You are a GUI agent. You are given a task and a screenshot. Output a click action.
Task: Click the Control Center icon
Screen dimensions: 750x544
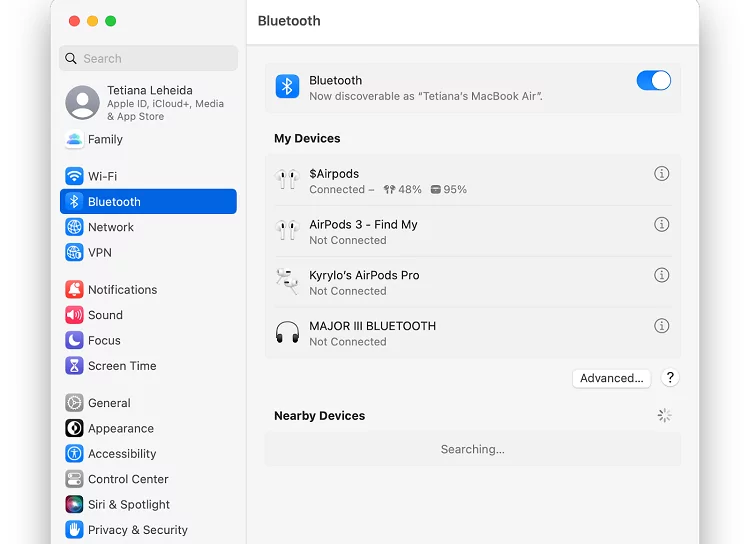point(74,479)
